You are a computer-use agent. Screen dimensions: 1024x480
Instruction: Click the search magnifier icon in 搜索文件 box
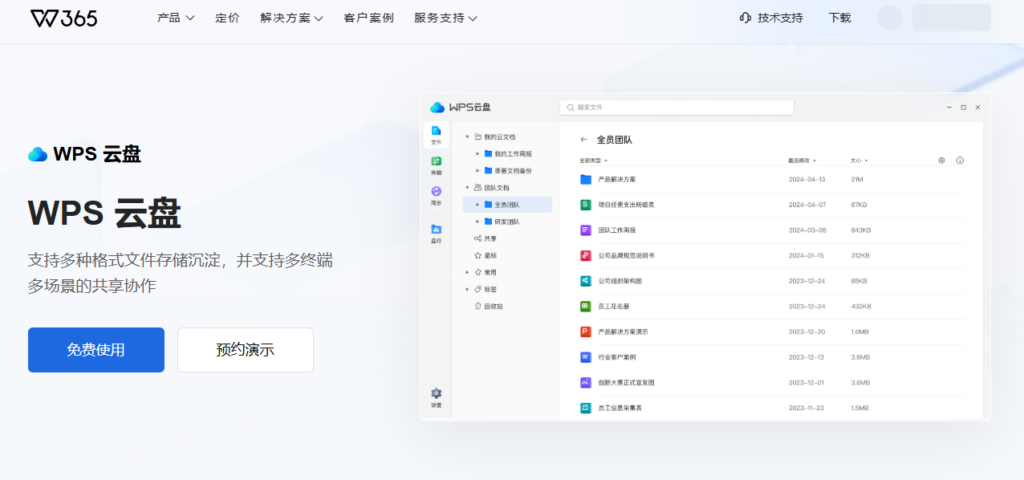(x=571, y=107)
